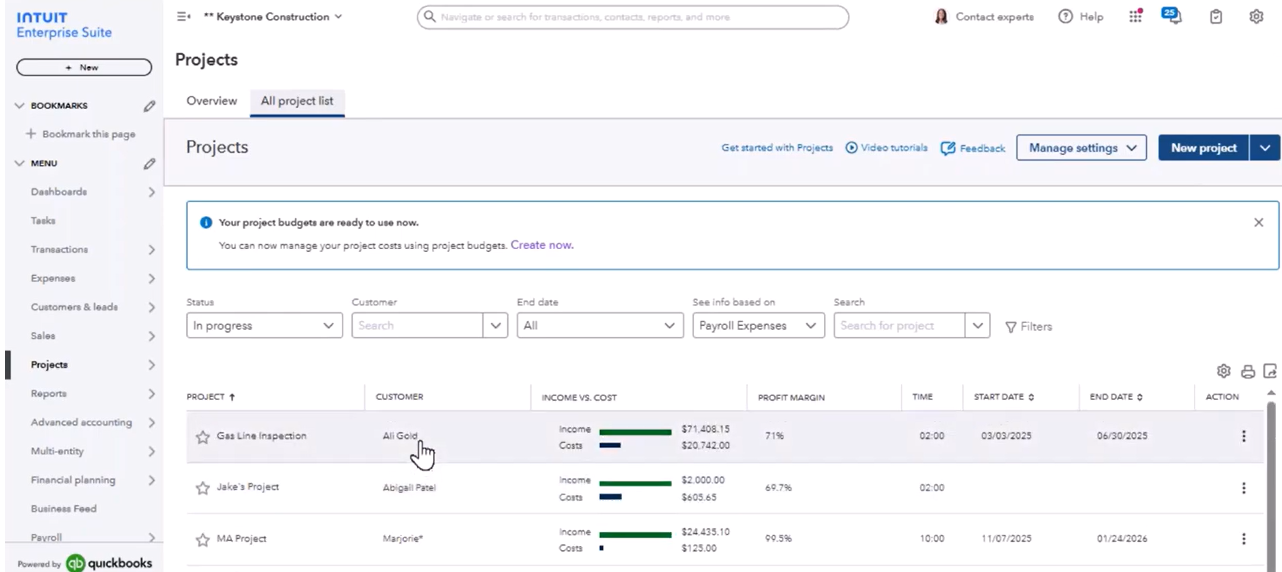1282x572 pixels.
Task: Mark MA Project as favorite
Action: pos(203,540)
